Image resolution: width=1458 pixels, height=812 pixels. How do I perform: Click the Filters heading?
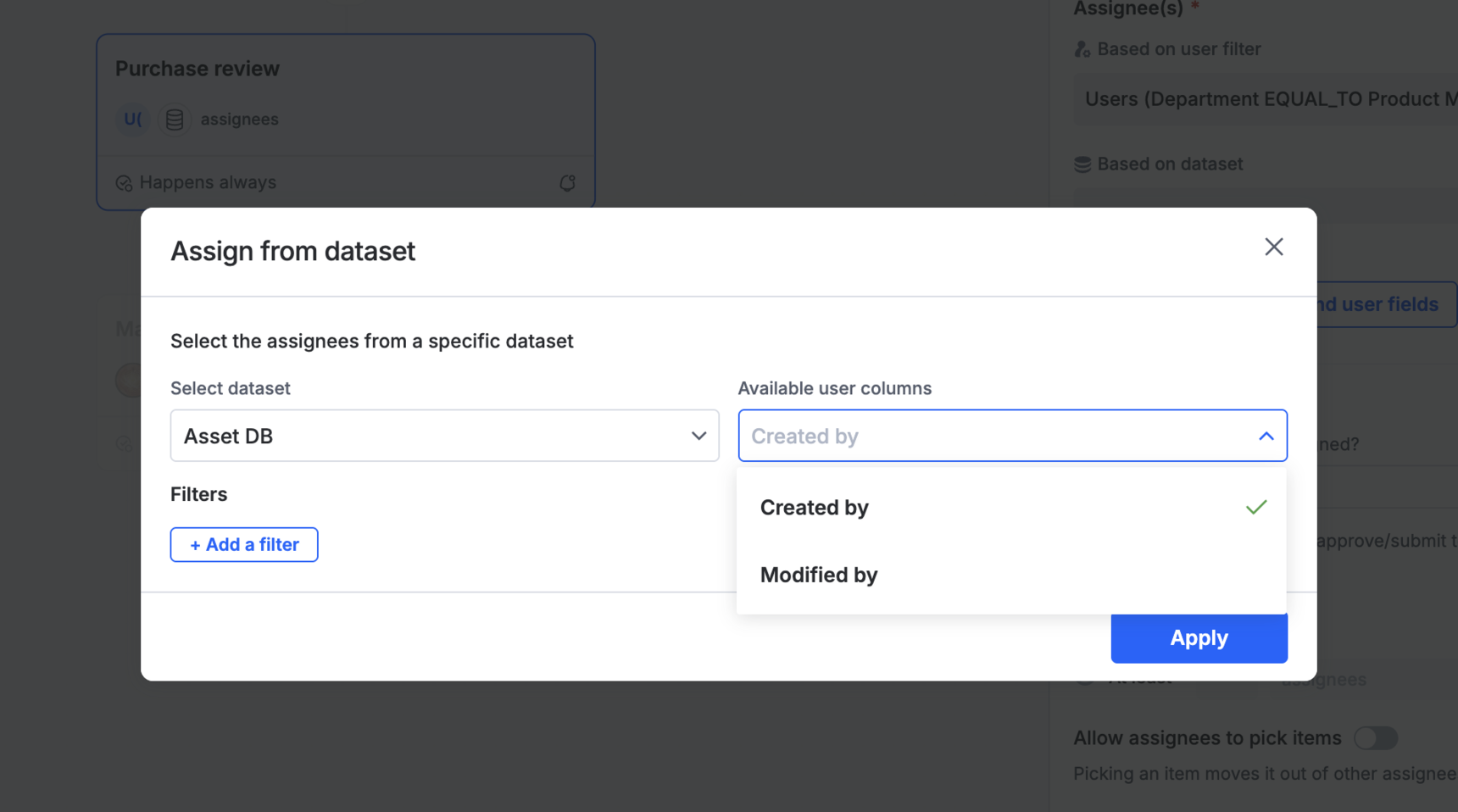199,494
